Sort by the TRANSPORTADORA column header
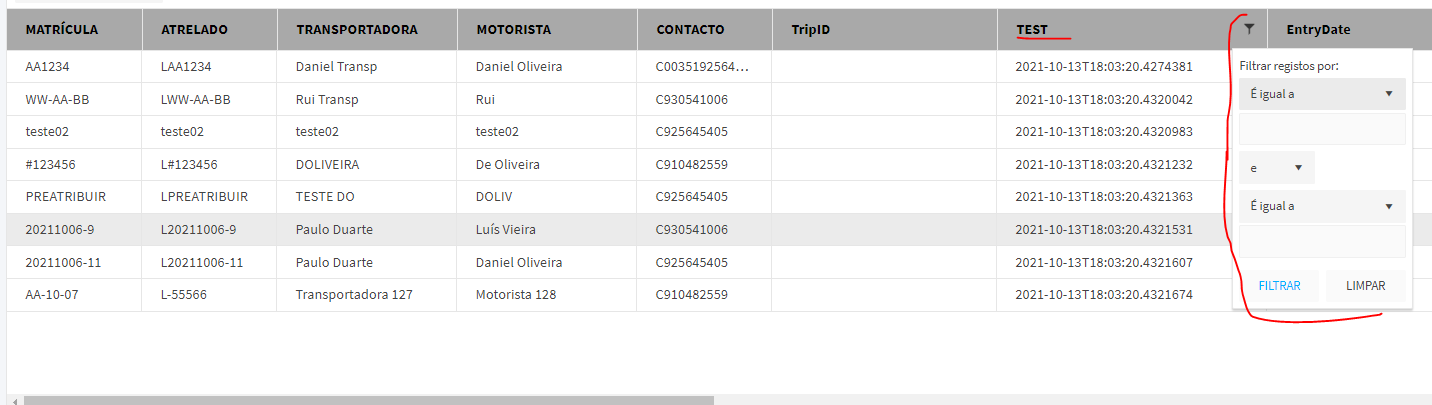1432x405 pixels. coord(357,30)
